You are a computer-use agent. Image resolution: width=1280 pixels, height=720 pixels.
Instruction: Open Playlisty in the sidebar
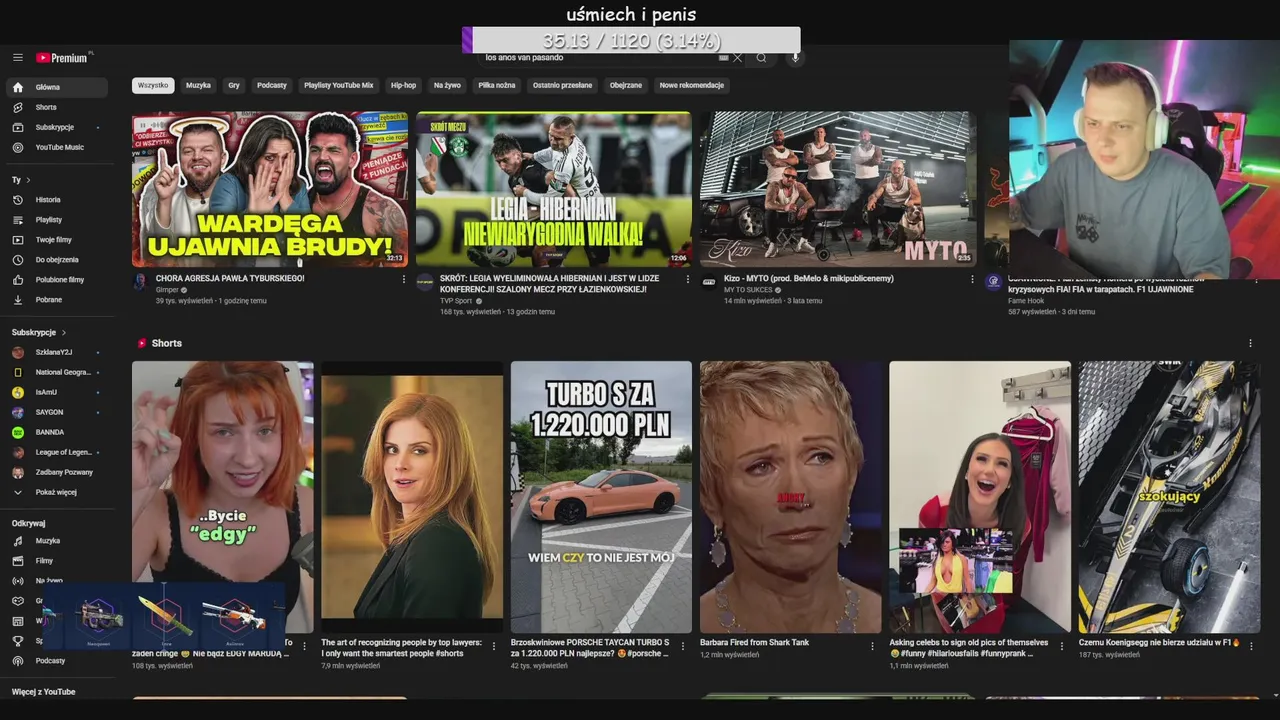click(58, 220)
